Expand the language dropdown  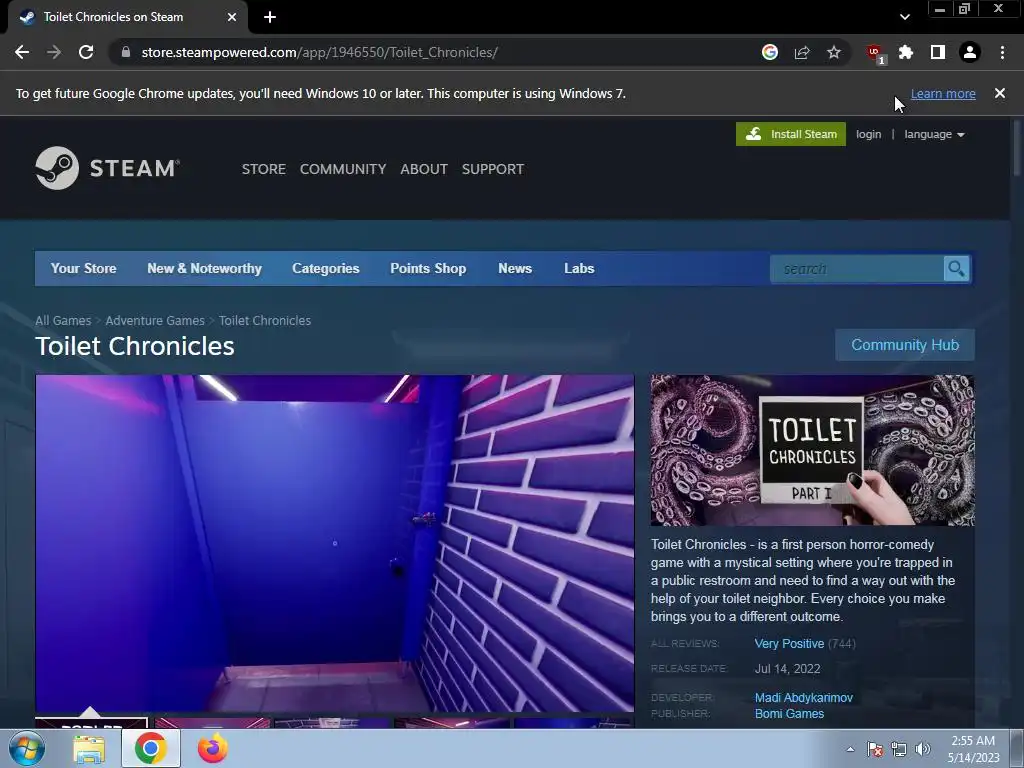[934, 134]
